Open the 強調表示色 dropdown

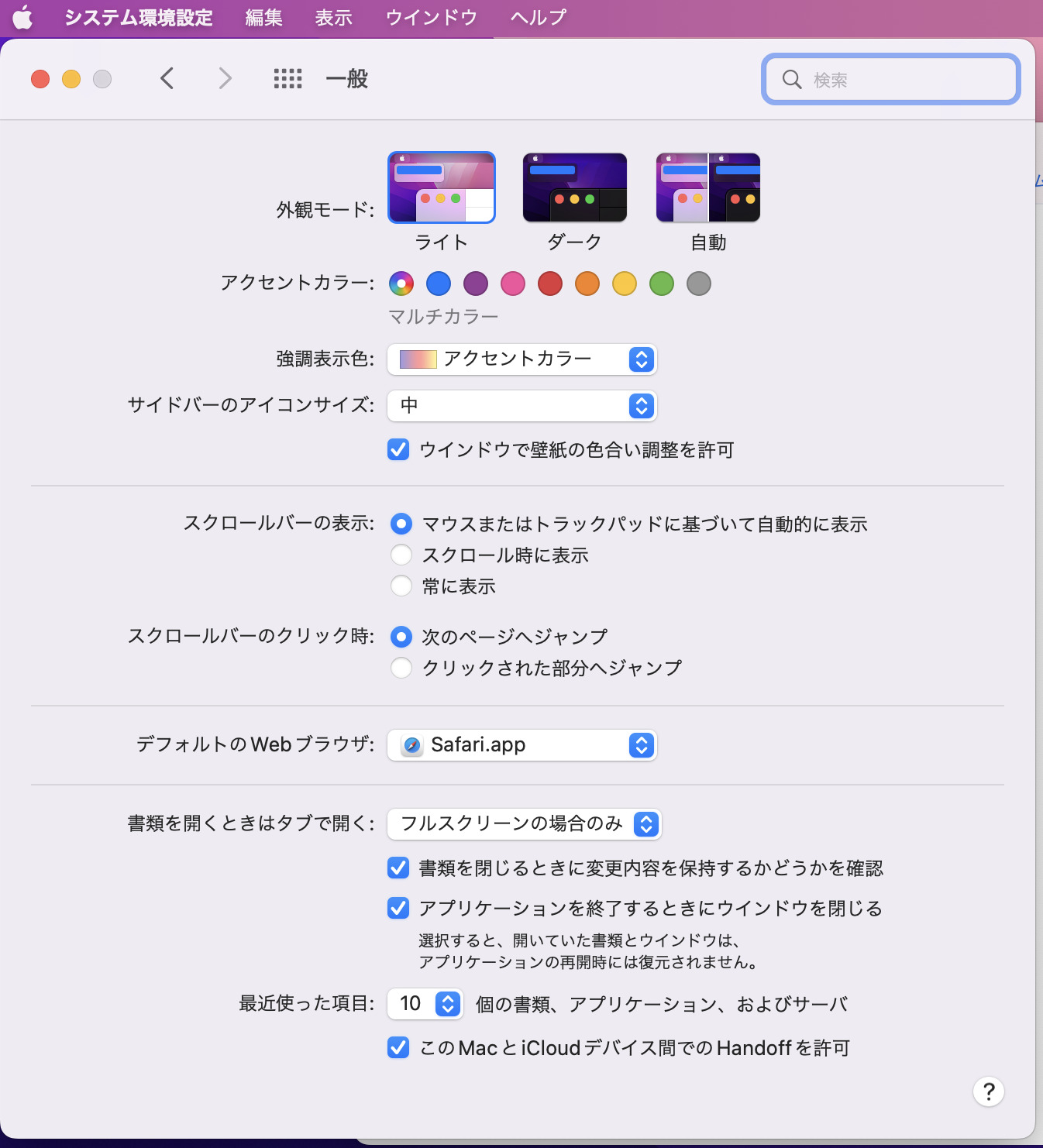522,359
